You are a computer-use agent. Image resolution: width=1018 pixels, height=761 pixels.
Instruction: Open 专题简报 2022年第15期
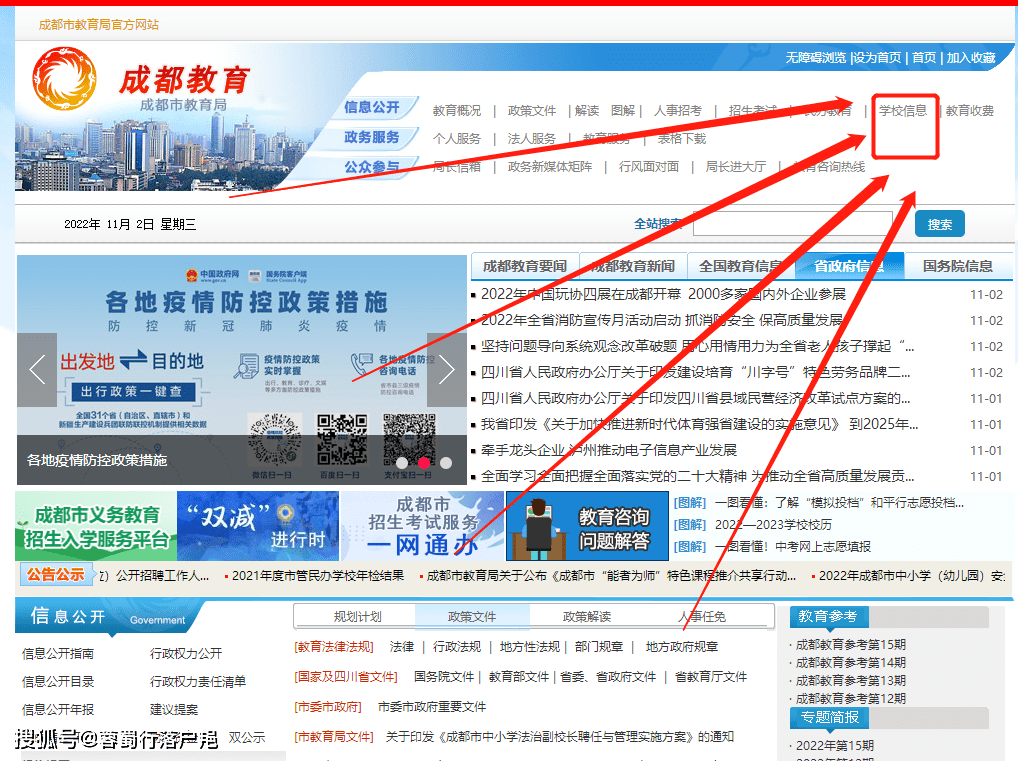pos(835,745)
